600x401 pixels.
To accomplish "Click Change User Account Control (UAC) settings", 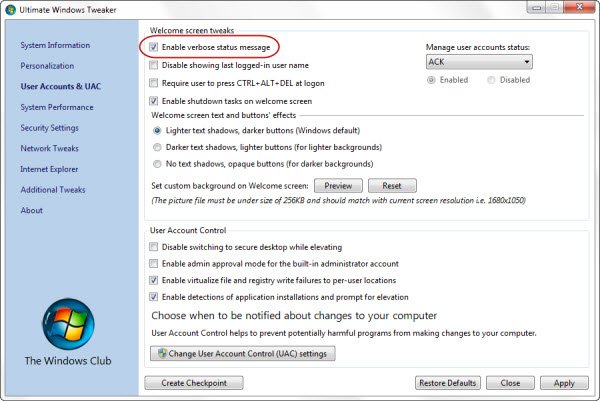I will [x=243, y=354].
